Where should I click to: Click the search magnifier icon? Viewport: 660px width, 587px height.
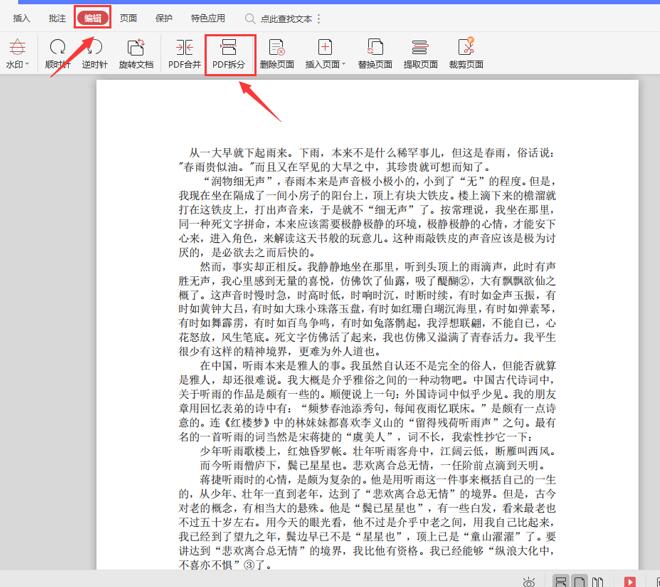point(250,19)
